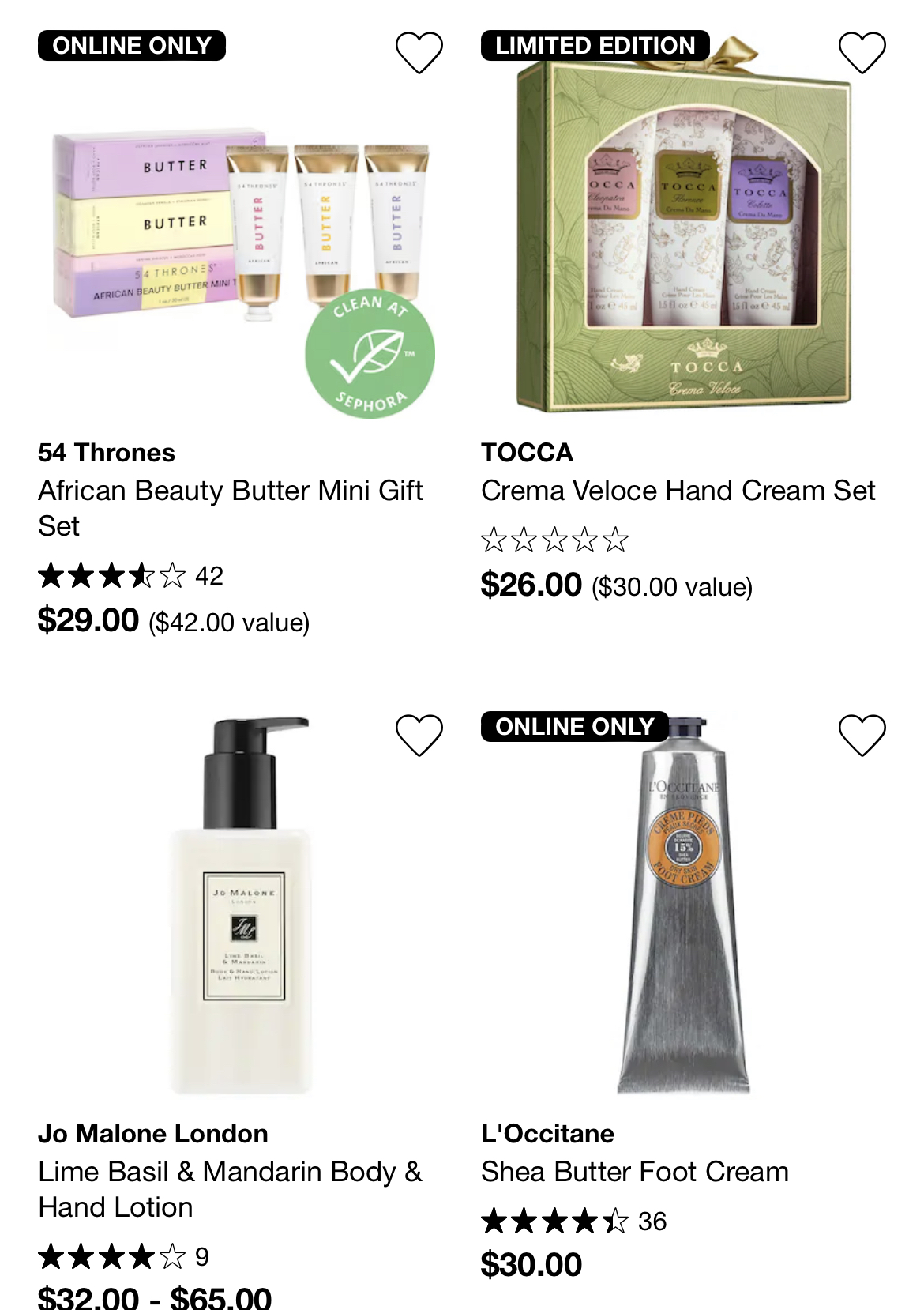View the 36 reviews rating for L'Occitane
The width and height of the screenshot is (924, 1310).
click(574, 1222)
